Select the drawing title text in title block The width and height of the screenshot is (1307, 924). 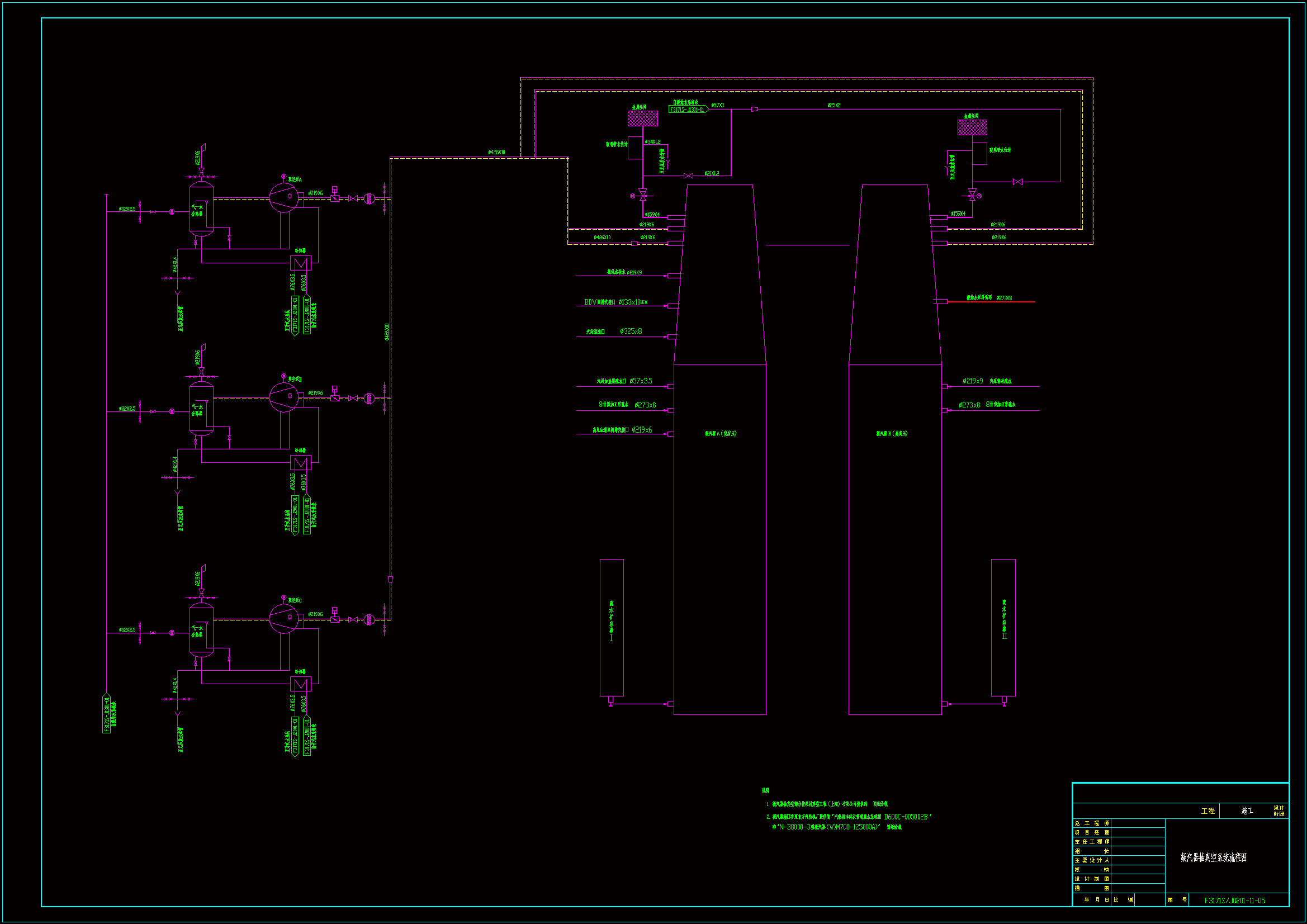pyautogui.click(x=1213, y=857)
